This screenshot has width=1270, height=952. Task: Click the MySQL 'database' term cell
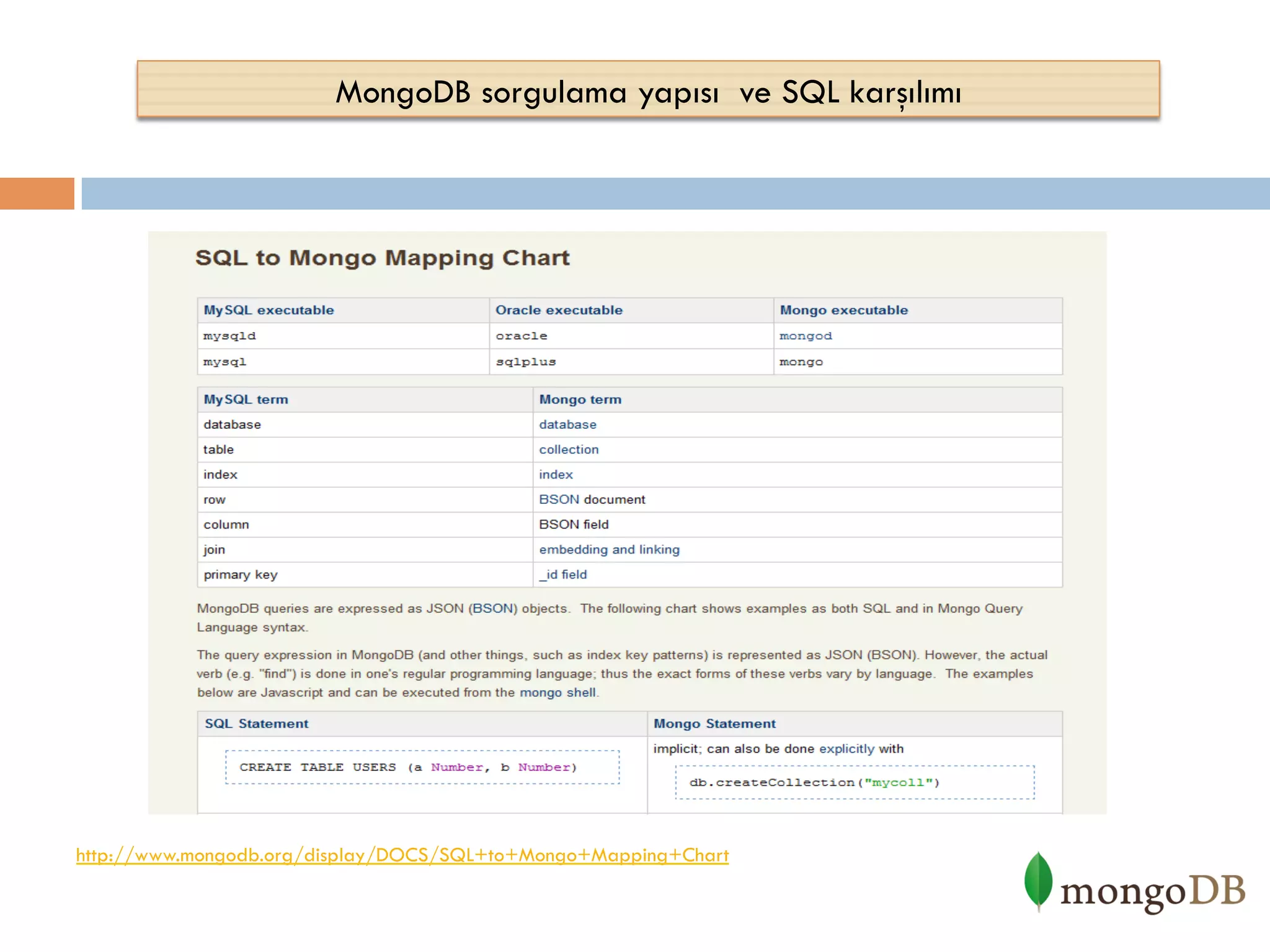click(x=365, y=425)
